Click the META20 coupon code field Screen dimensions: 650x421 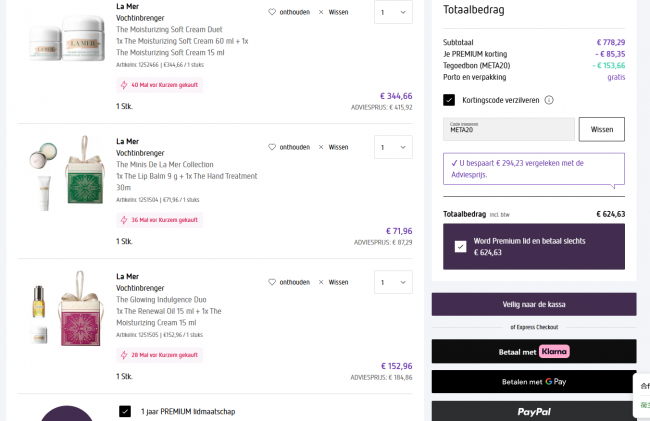point(508,129)
